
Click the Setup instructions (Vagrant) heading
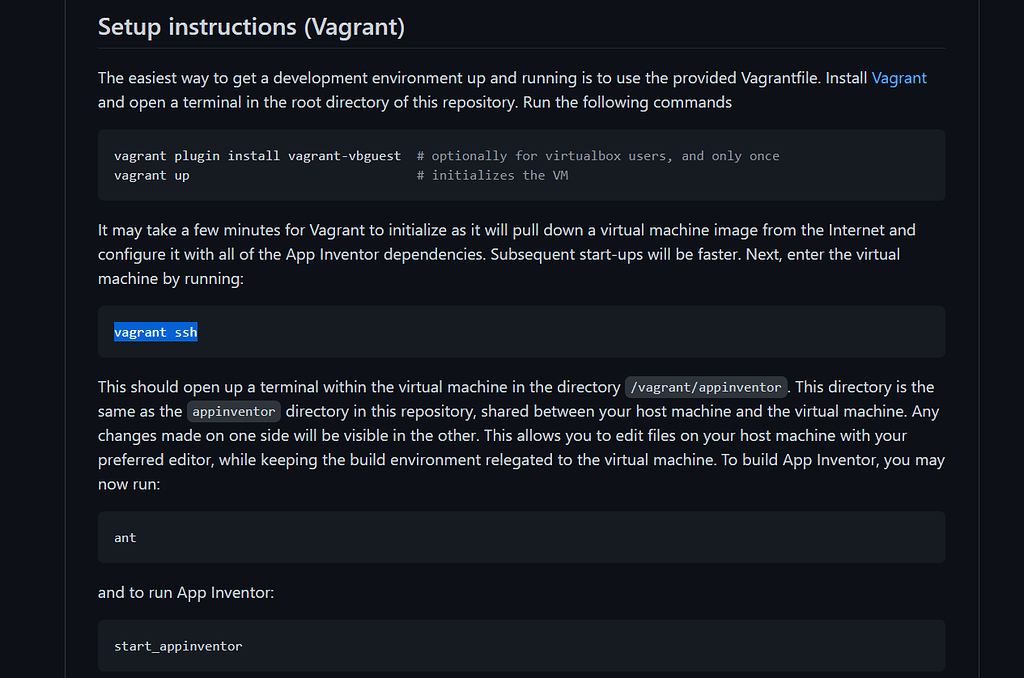[251, 27]
